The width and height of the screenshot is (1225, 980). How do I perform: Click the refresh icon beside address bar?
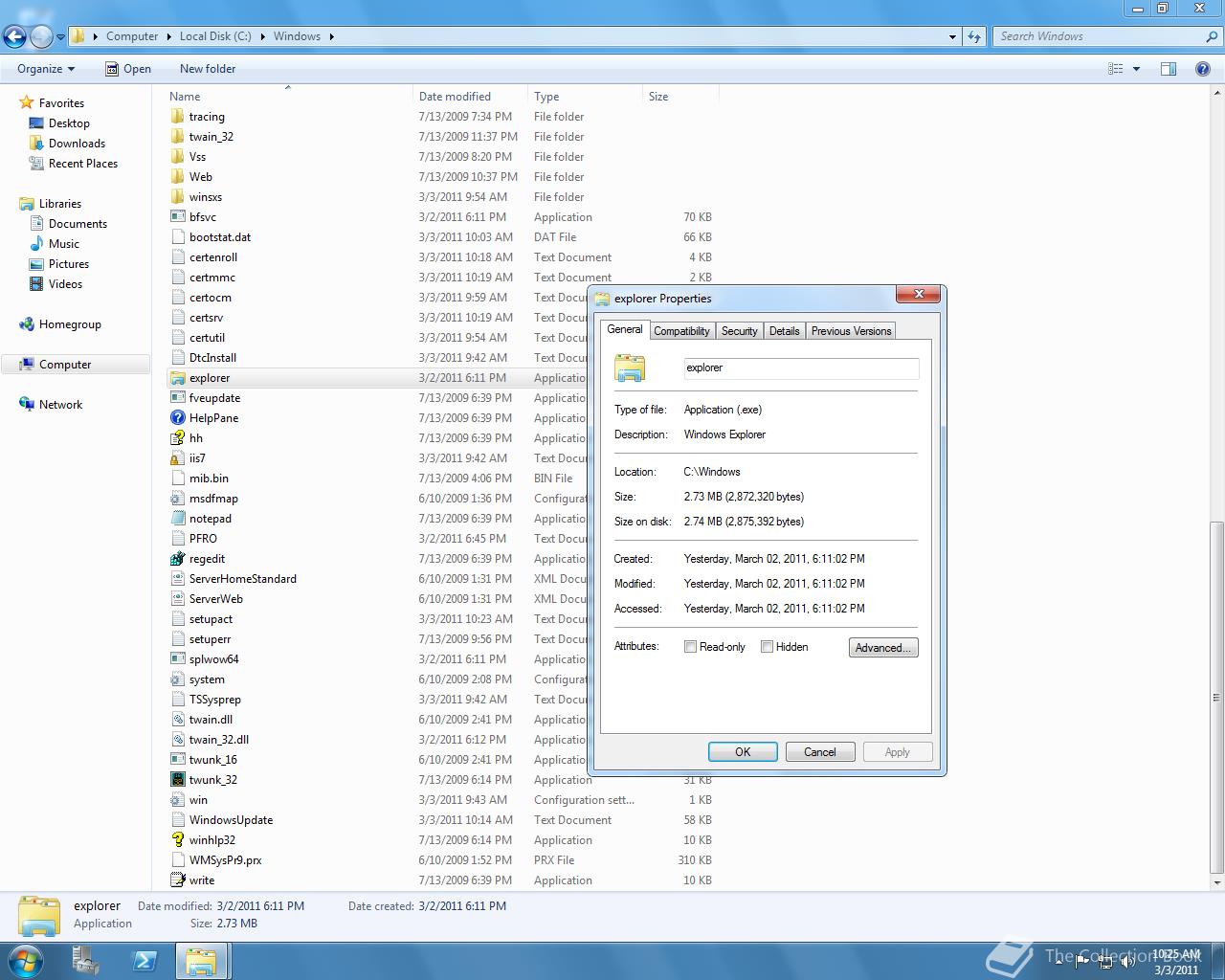(x=974, y=36)
